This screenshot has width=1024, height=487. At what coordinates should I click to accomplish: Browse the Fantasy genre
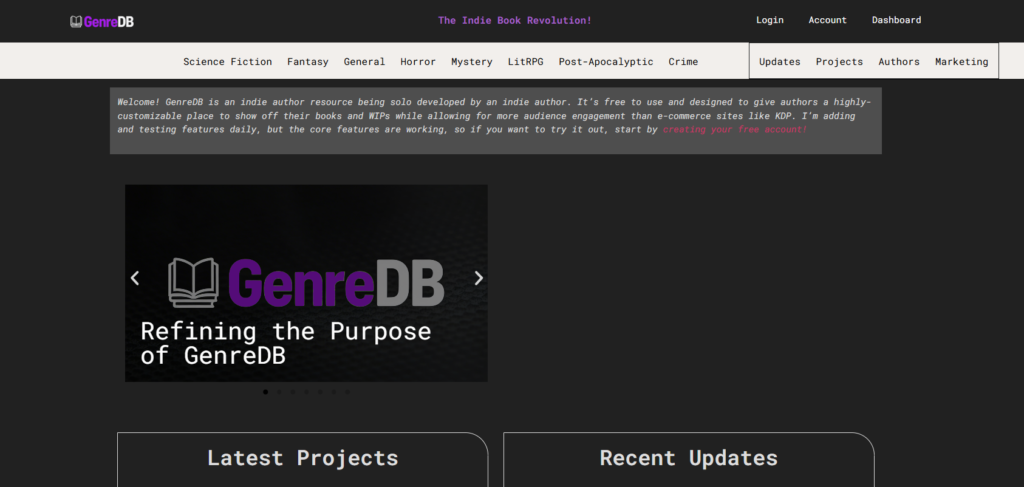(x=307, y=62)
